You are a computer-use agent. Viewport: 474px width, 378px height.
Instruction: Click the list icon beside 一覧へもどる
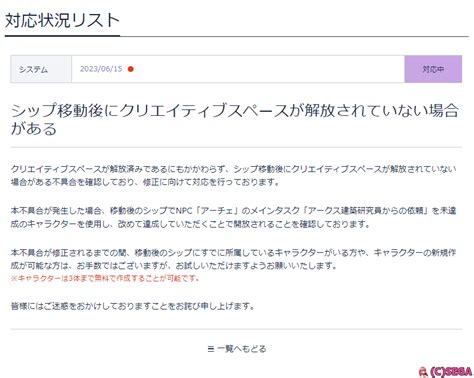click(211, 349)
